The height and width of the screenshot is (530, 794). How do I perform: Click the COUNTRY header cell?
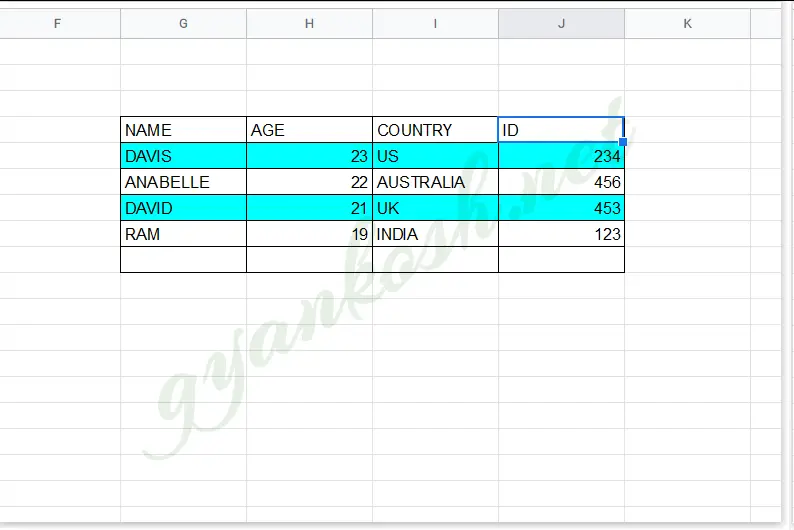435,130
